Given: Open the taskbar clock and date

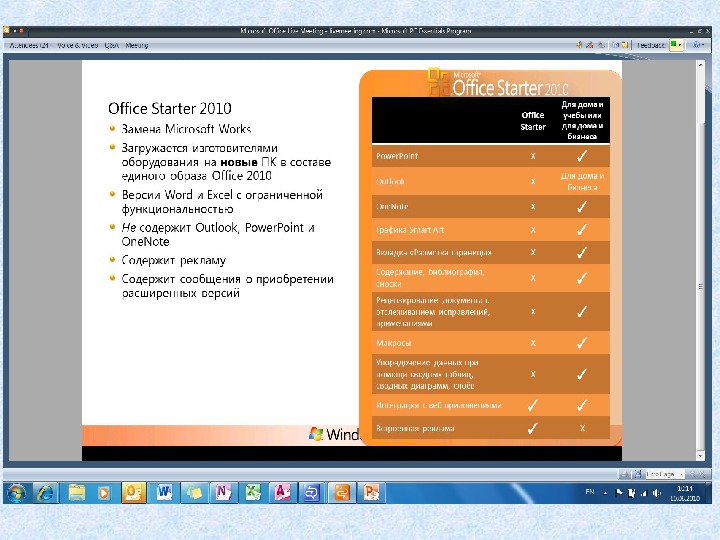Looking at the screenshot, I should click(x=685, y=493).
